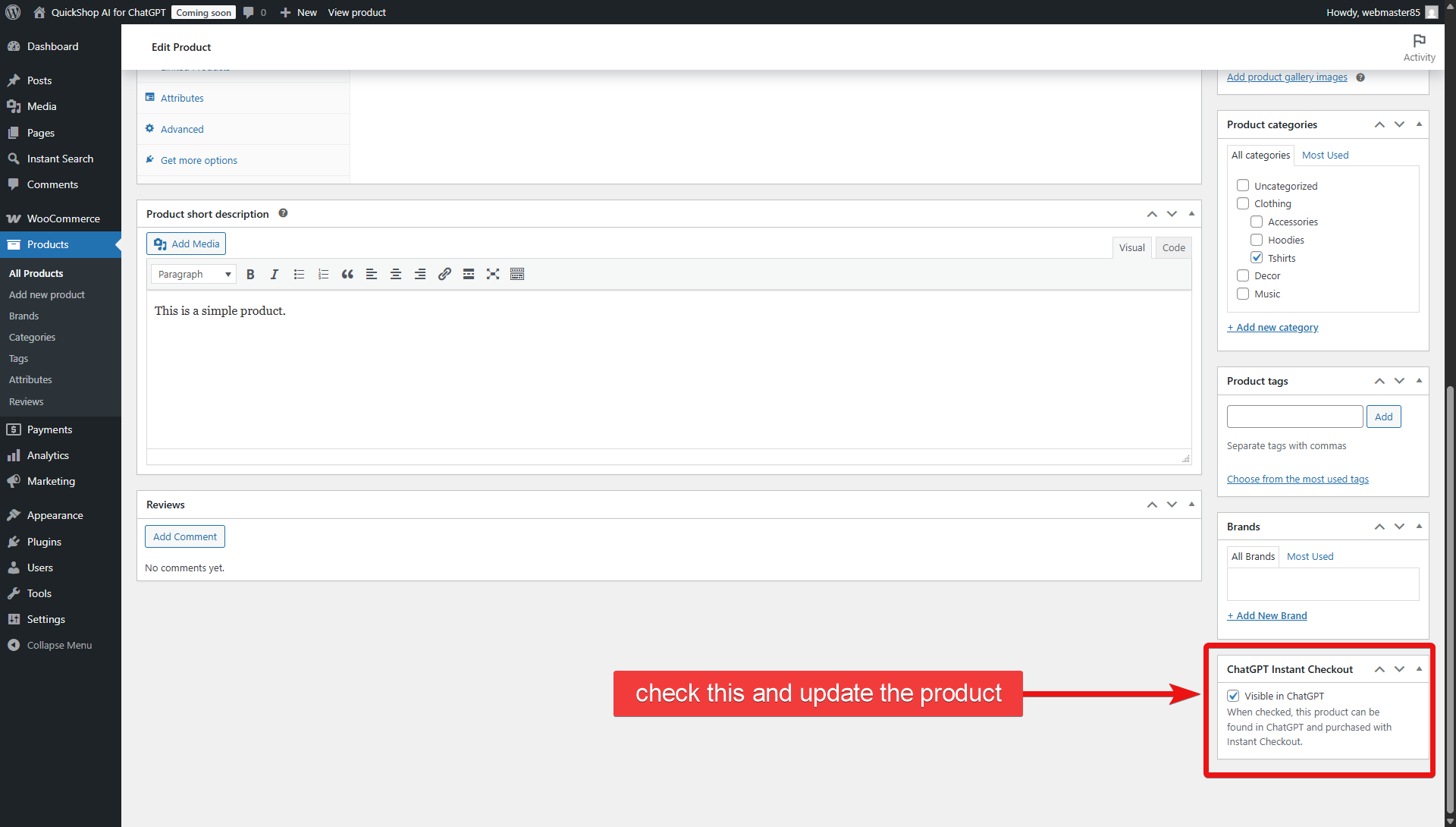Switch to Most Used categories tab
Screen dimensions: 1456x827
[1324, 155]
